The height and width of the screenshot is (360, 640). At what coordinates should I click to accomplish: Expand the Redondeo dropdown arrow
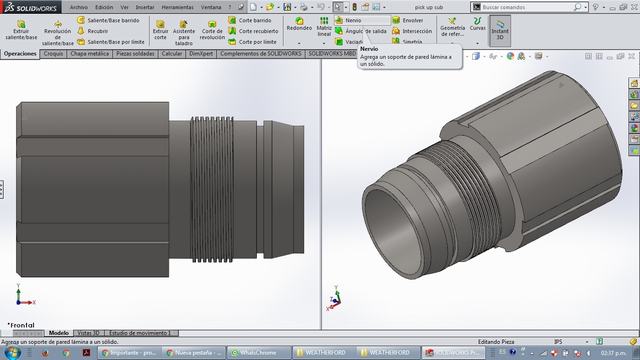(299, 43)
